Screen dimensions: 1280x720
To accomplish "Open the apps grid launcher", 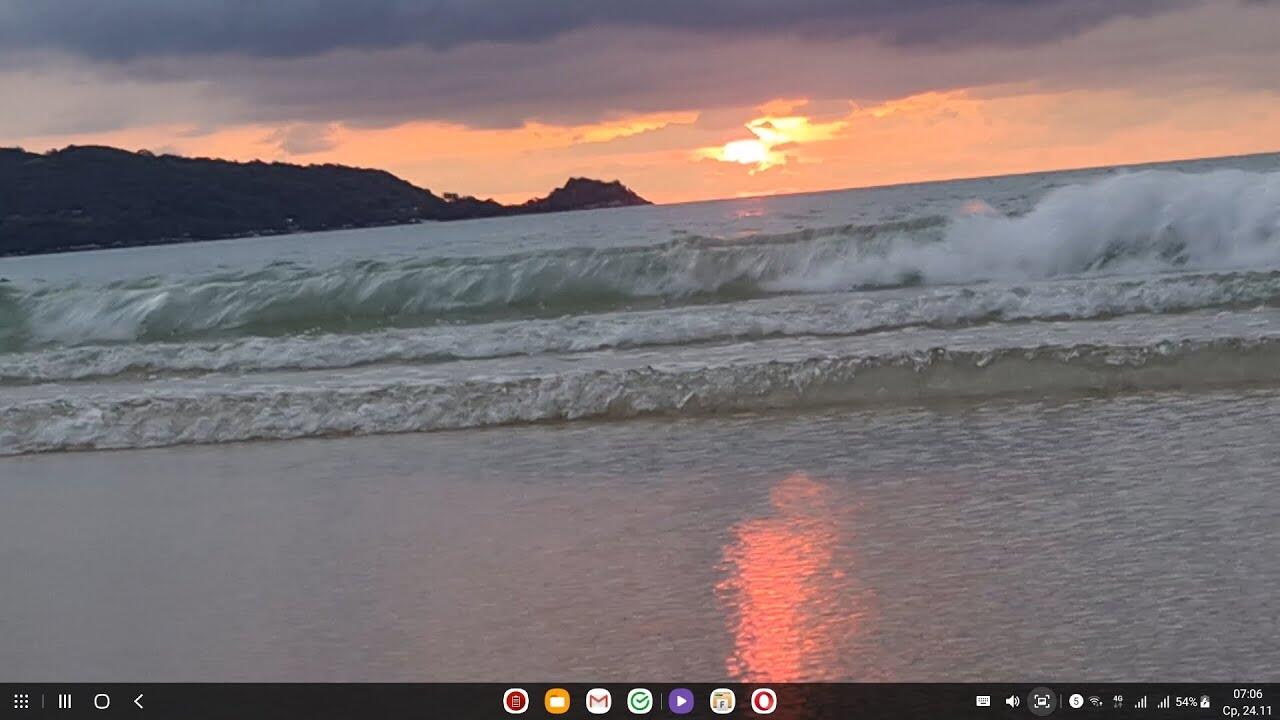I will (21, 701).
